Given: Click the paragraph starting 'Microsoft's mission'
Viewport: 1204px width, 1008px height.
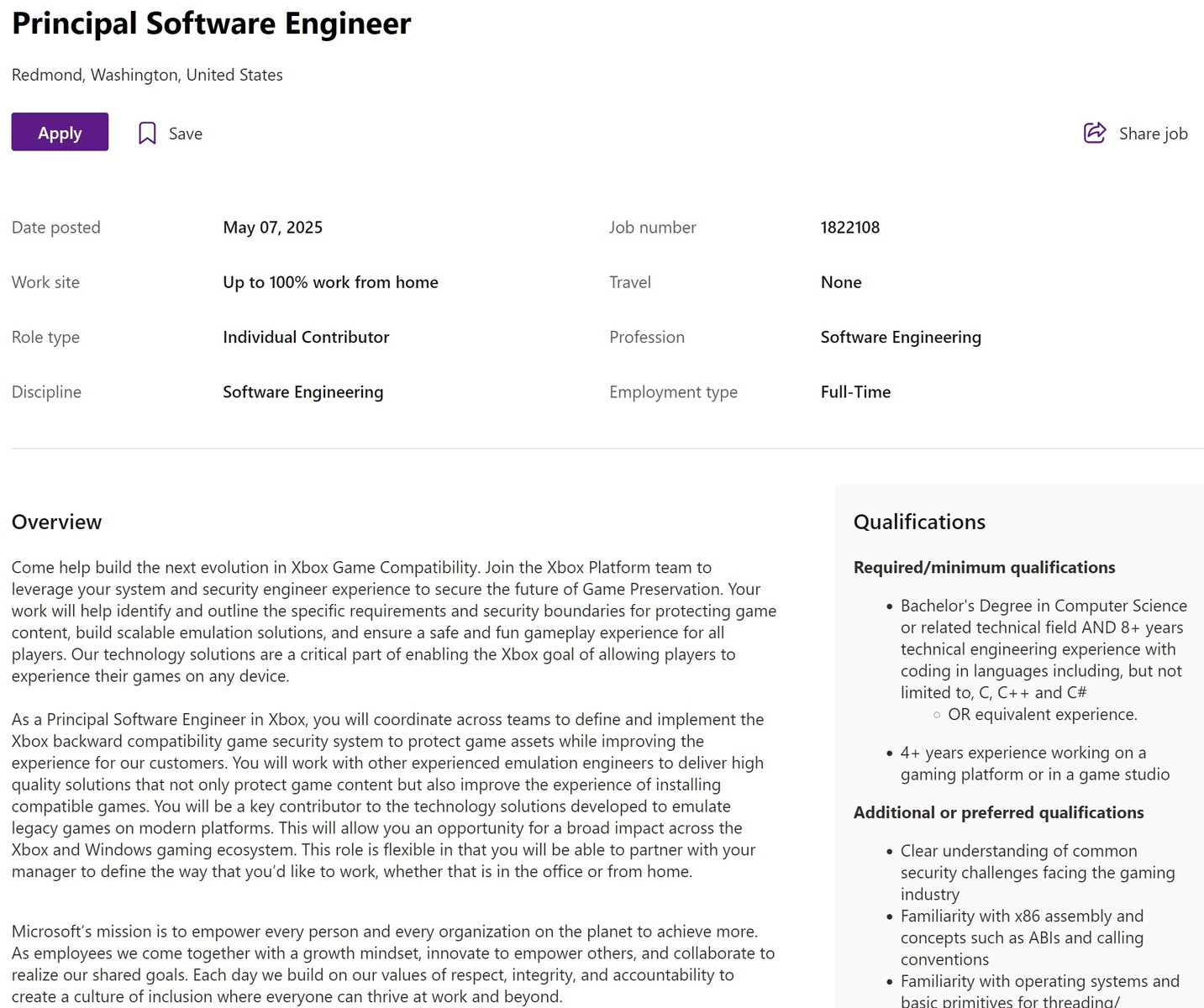Looking at the screenshot, I should pyautogui.click(x=393, y=963).
